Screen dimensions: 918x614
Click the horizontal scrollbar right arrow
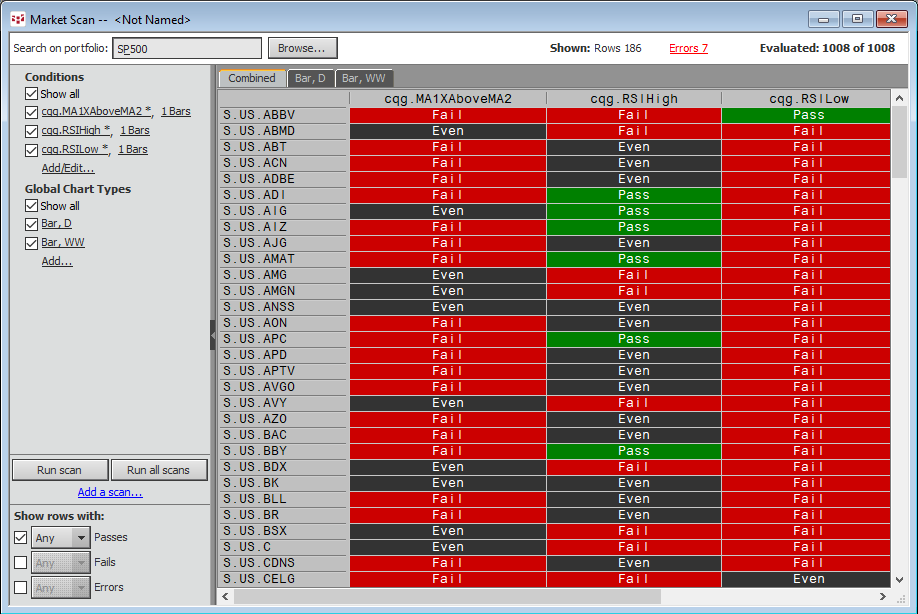[883, 596]
